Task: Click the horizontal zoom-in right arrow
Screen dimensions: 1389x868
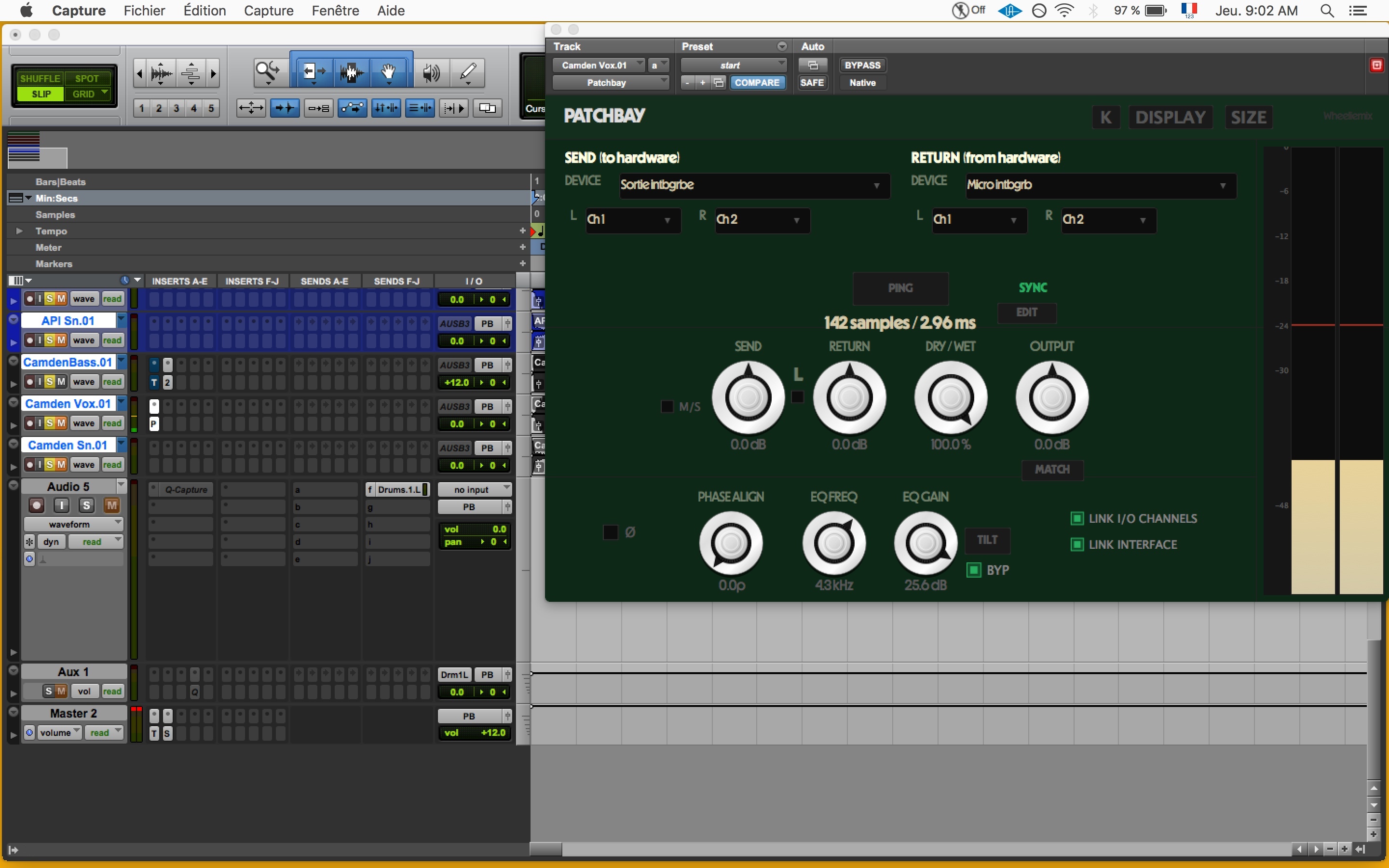Action: (213, 73)
